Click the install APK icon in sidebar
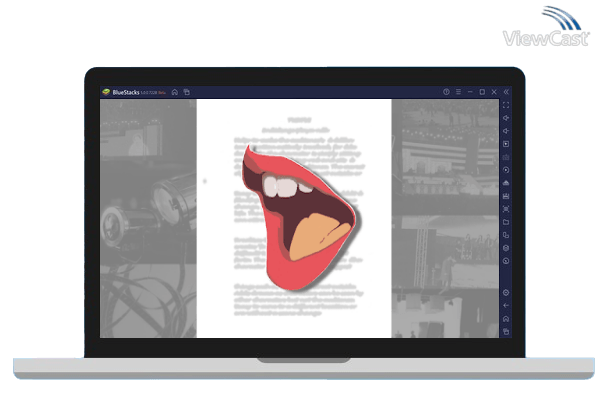 [x=506, y=183]
